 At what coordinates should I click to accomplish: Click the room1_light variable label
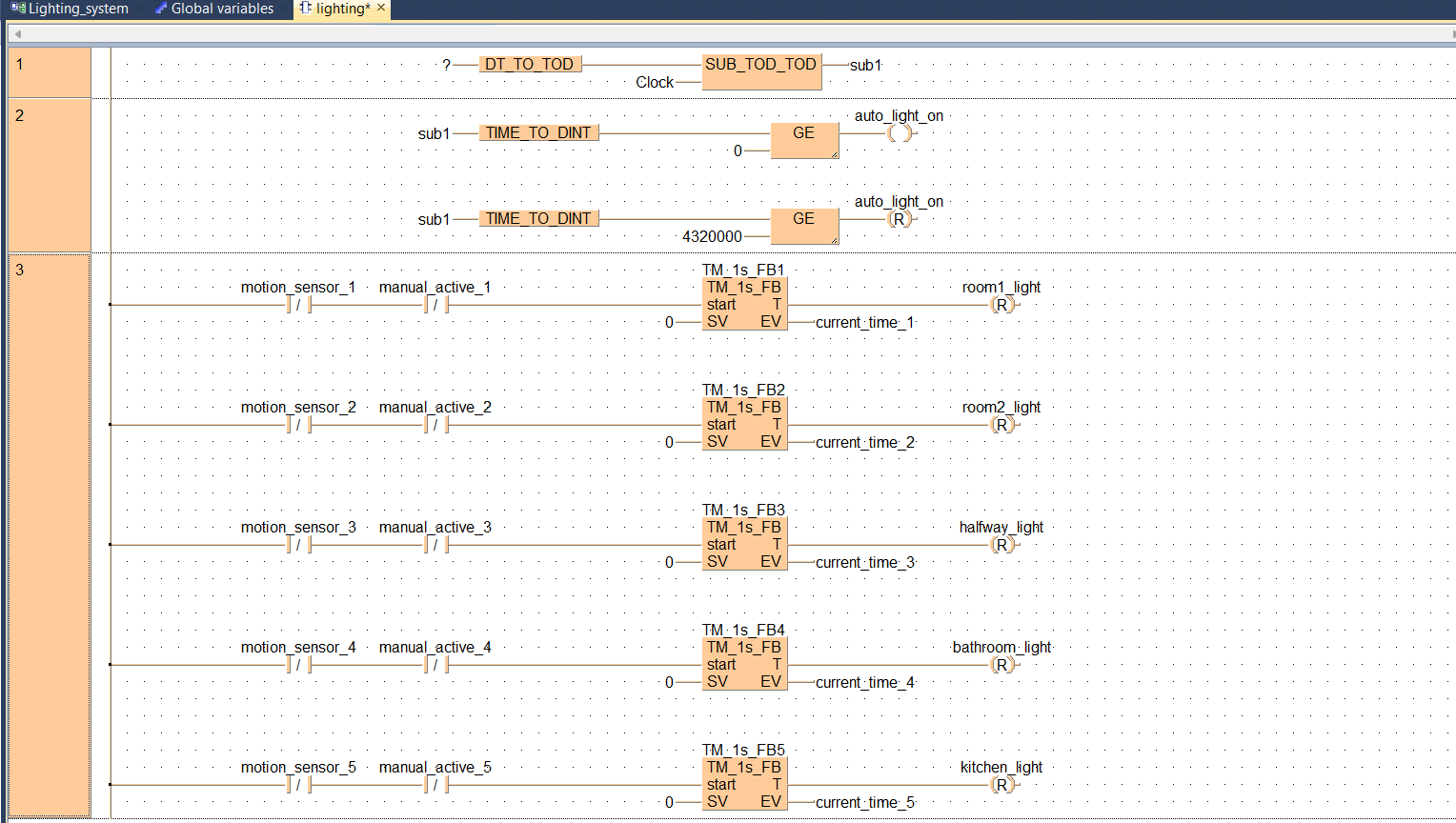click(x=1001, y=288)
